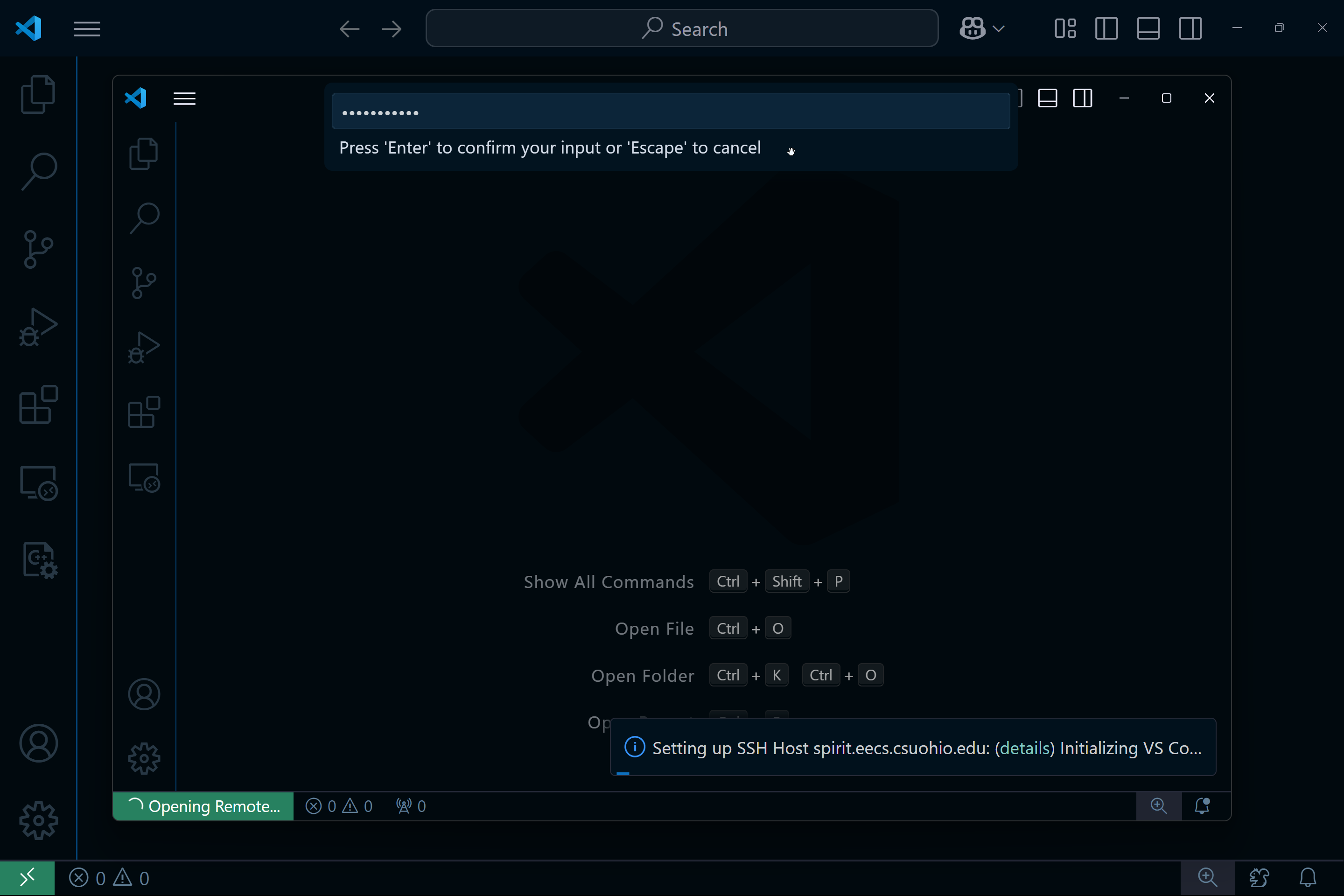This screenshot has width=1344, height=896.
Task: Click zoom icon in inner status bar
Action: pyautogui.click(x=1158, y=806)
